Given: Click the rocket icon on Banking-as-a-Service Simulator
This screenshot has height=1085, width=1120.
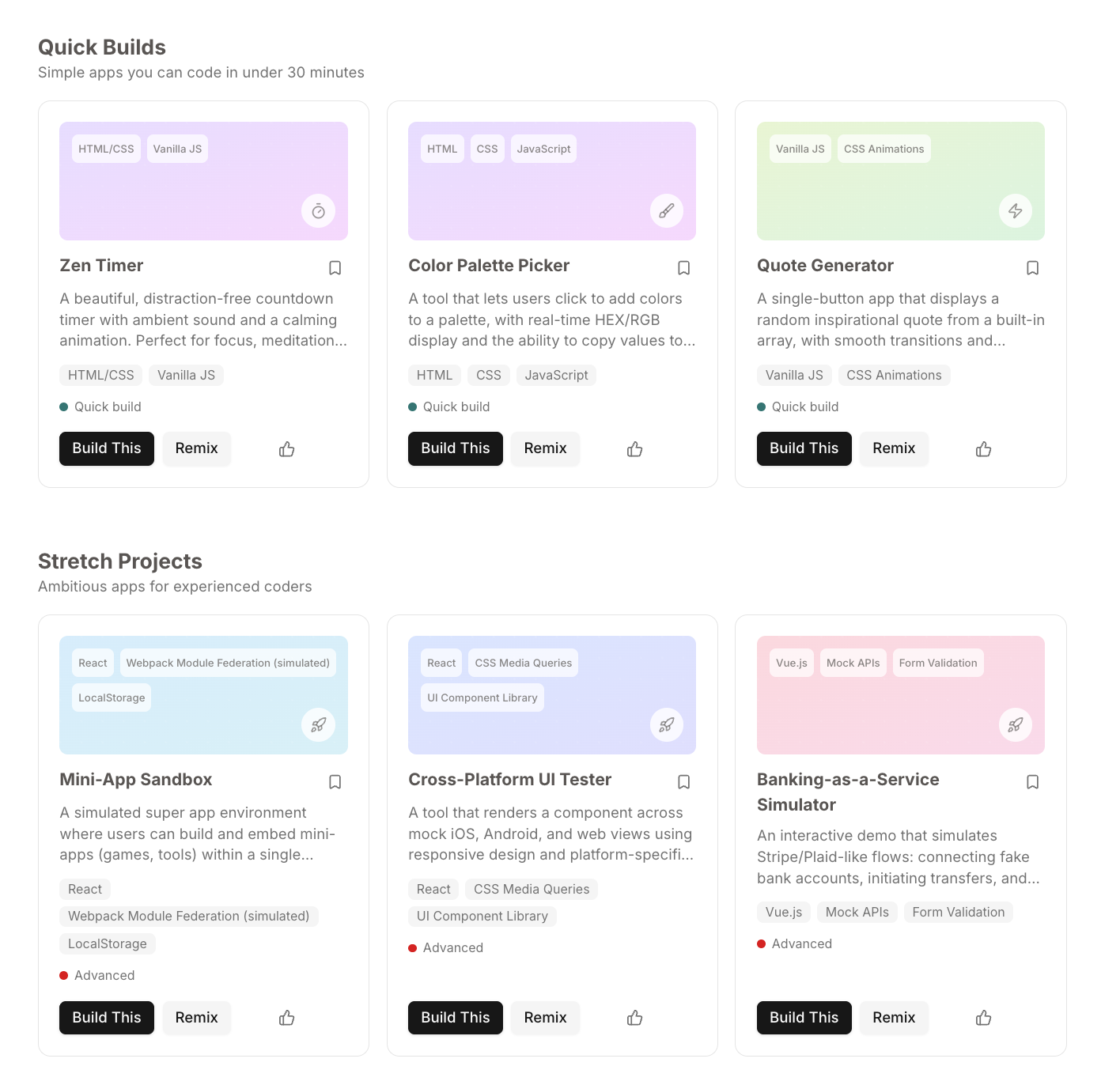Looking at the screenshot, I should pos(1016,724).
